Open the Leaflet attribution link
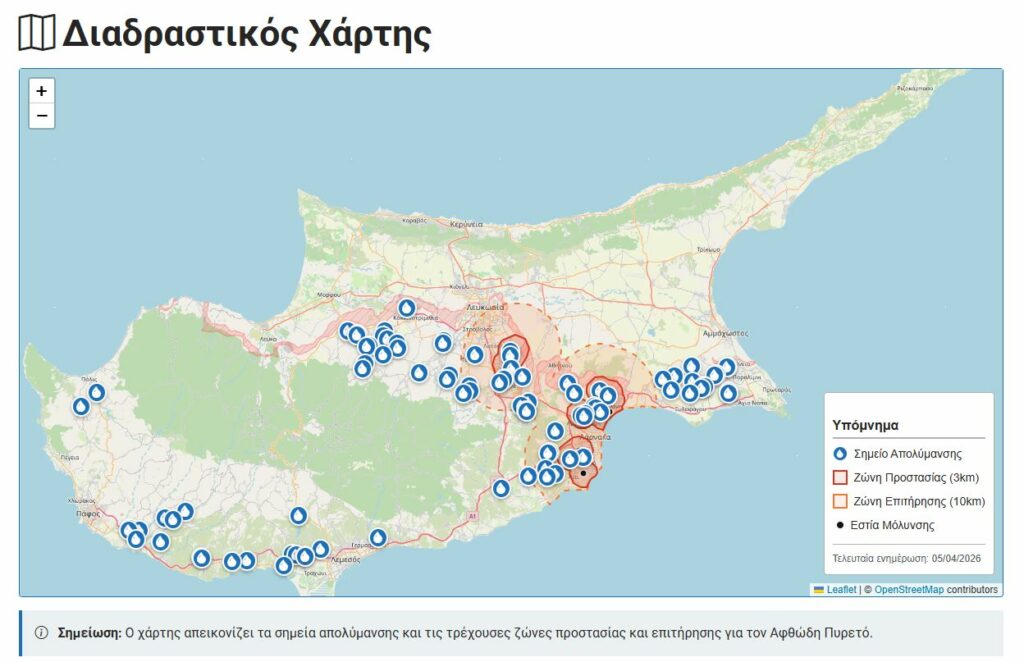The width and height of the screenshot is (1024, 662). [x=840, y=590]
